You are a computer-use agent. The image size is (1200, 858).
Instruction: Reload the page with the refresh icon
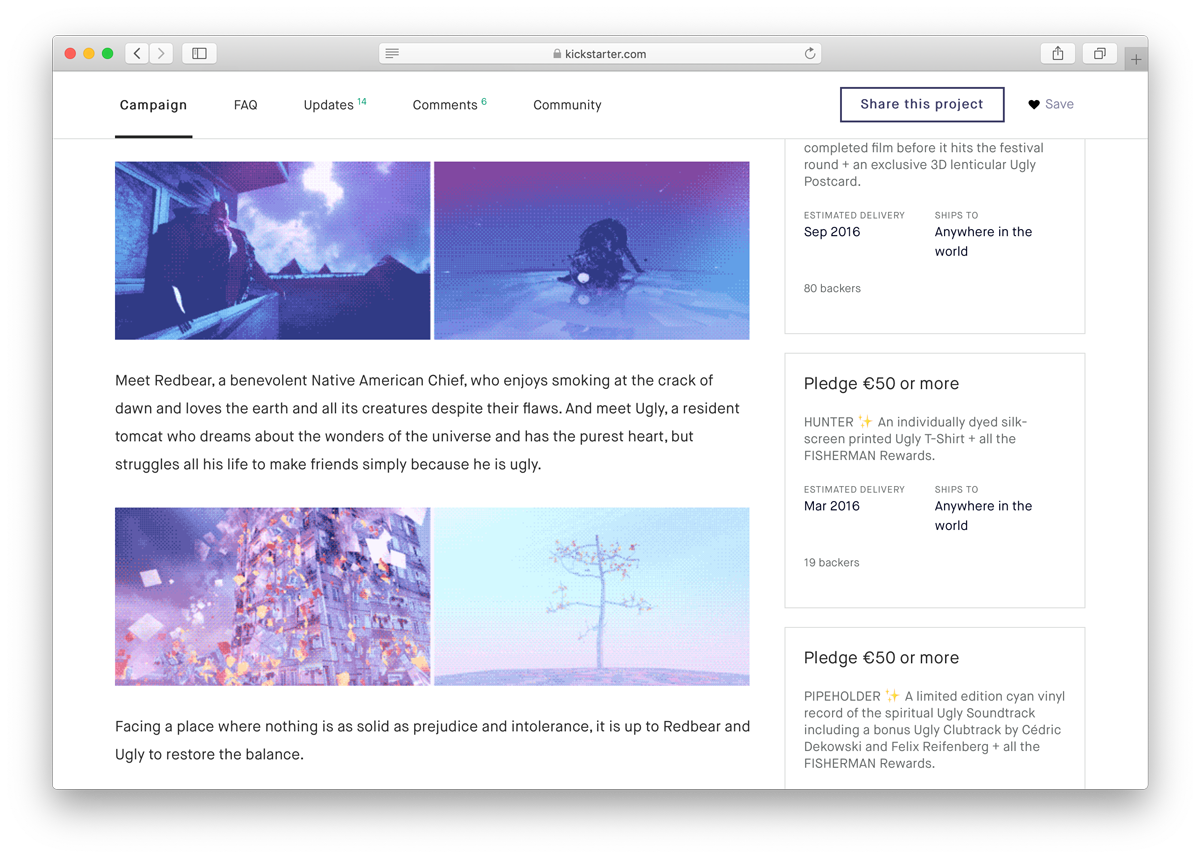point(809,54)
